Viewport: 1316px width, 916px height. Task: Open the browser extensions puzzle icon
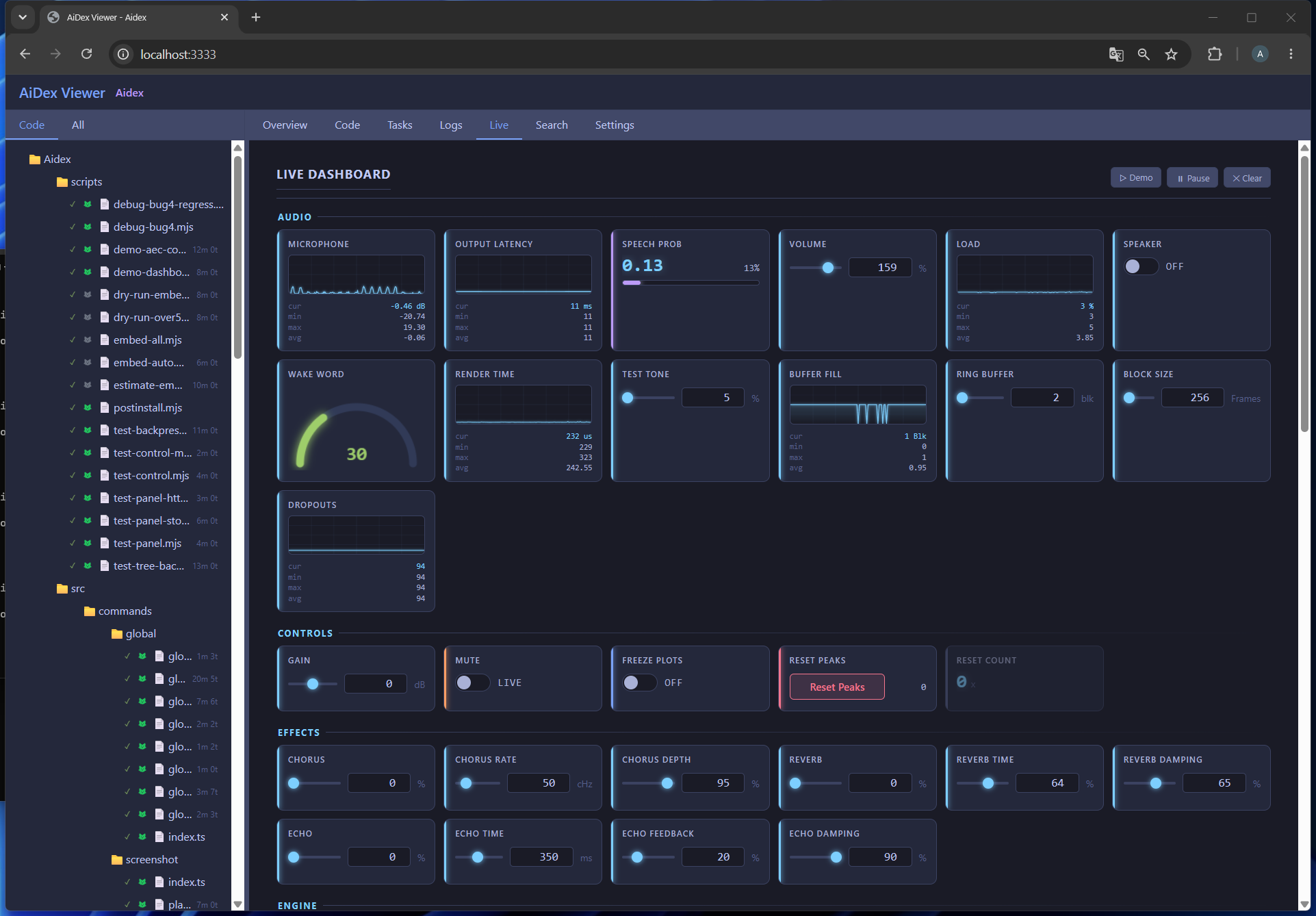(1215, 54)
